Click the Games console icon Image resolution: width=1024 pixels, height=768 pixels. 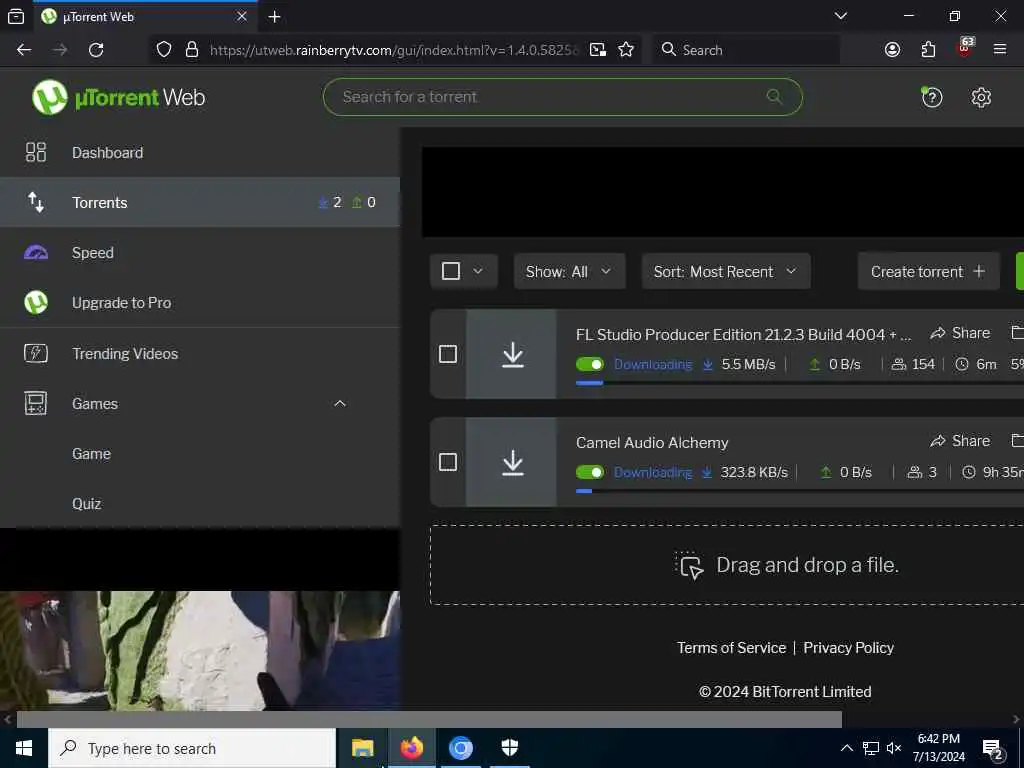click(x=35, y=404)
